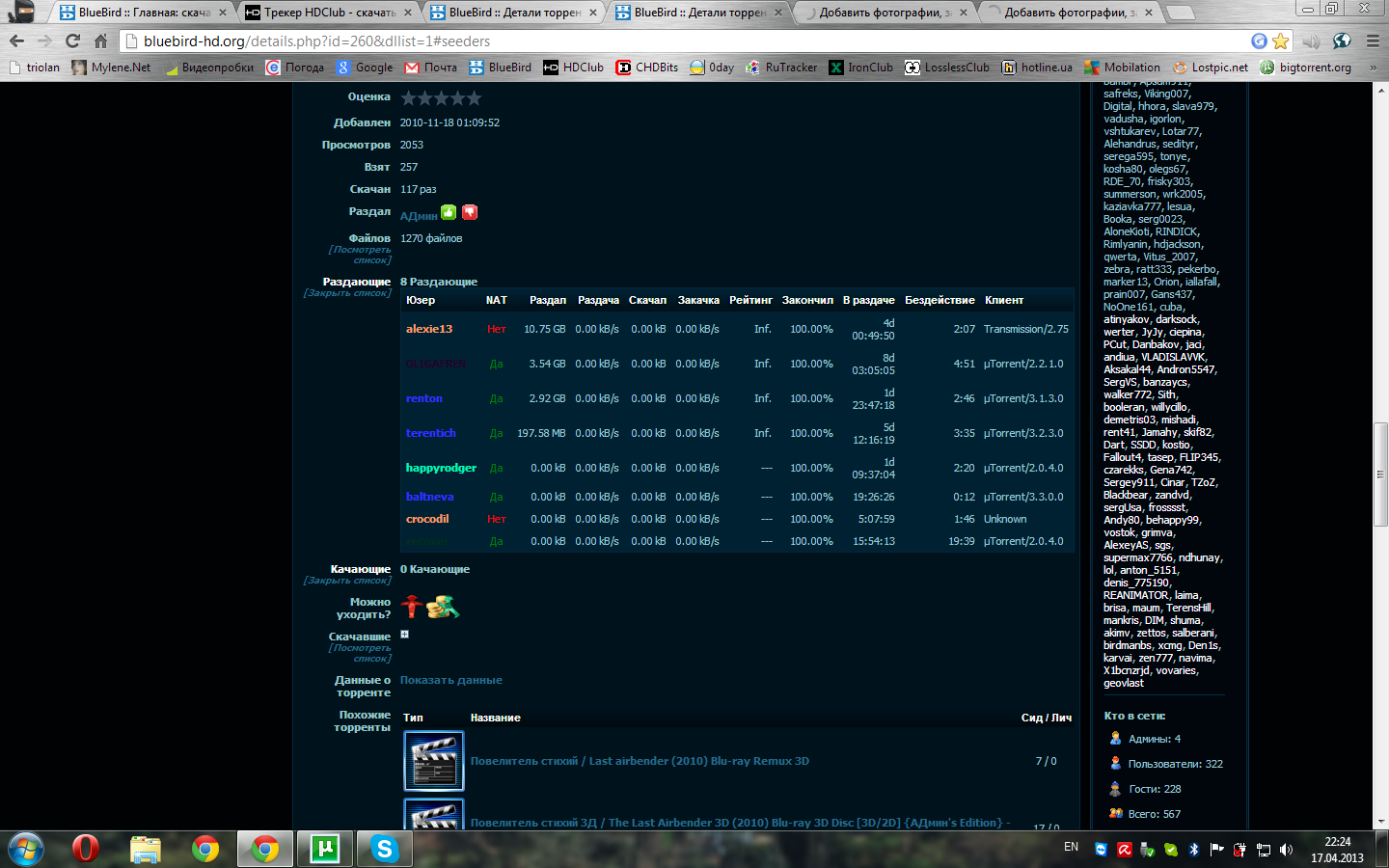
Task: Open user crocodil profile
Action: coord(427,519)
